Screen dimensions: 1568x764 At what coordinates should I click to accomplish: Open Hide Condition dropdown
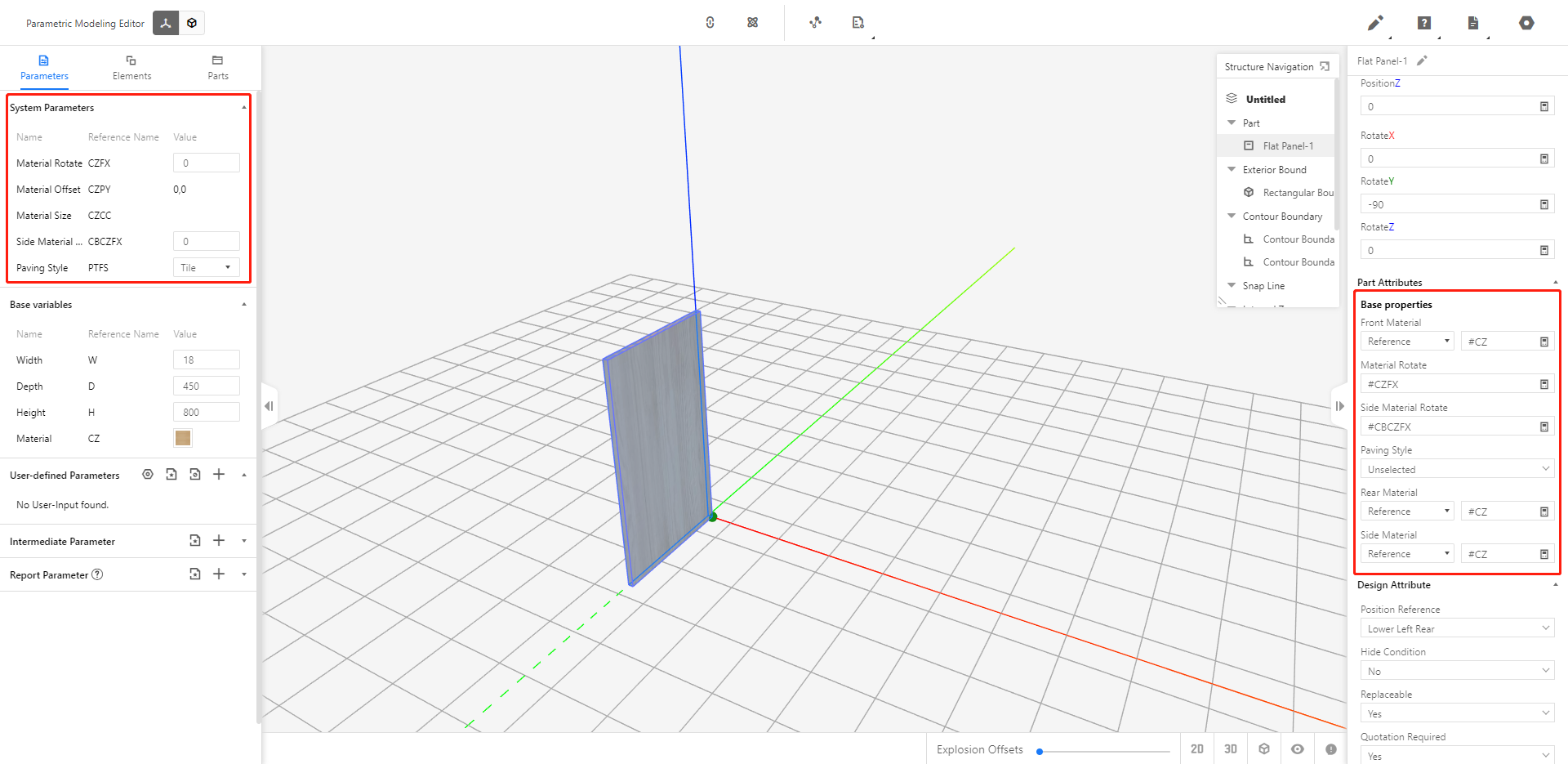1458,671
